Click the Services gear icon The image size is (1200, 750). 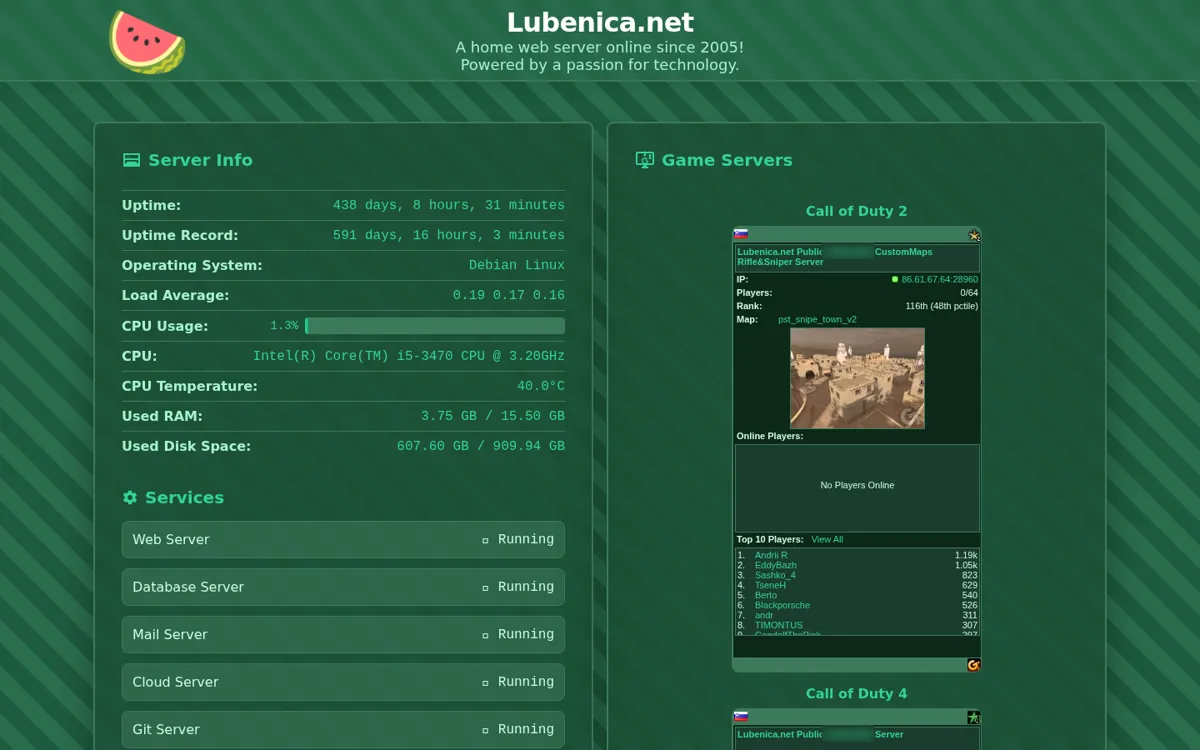[x=130, y=498]
